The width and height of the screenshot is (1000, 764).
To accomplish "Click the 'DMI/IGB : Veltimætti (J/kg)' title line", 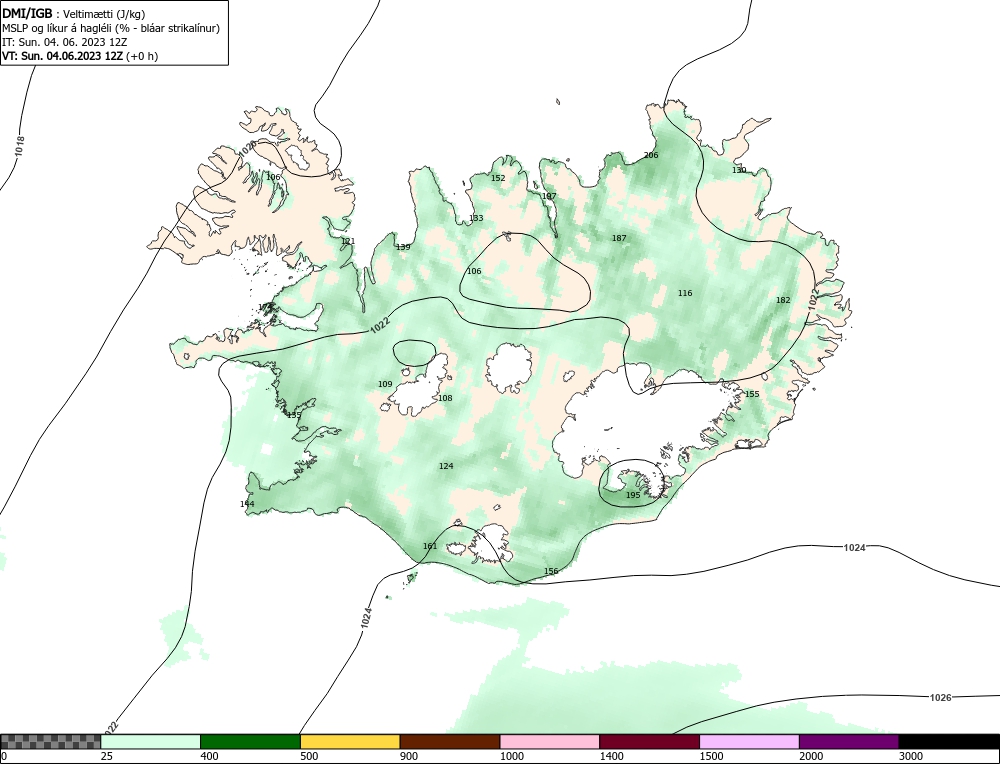I will 74,13.
